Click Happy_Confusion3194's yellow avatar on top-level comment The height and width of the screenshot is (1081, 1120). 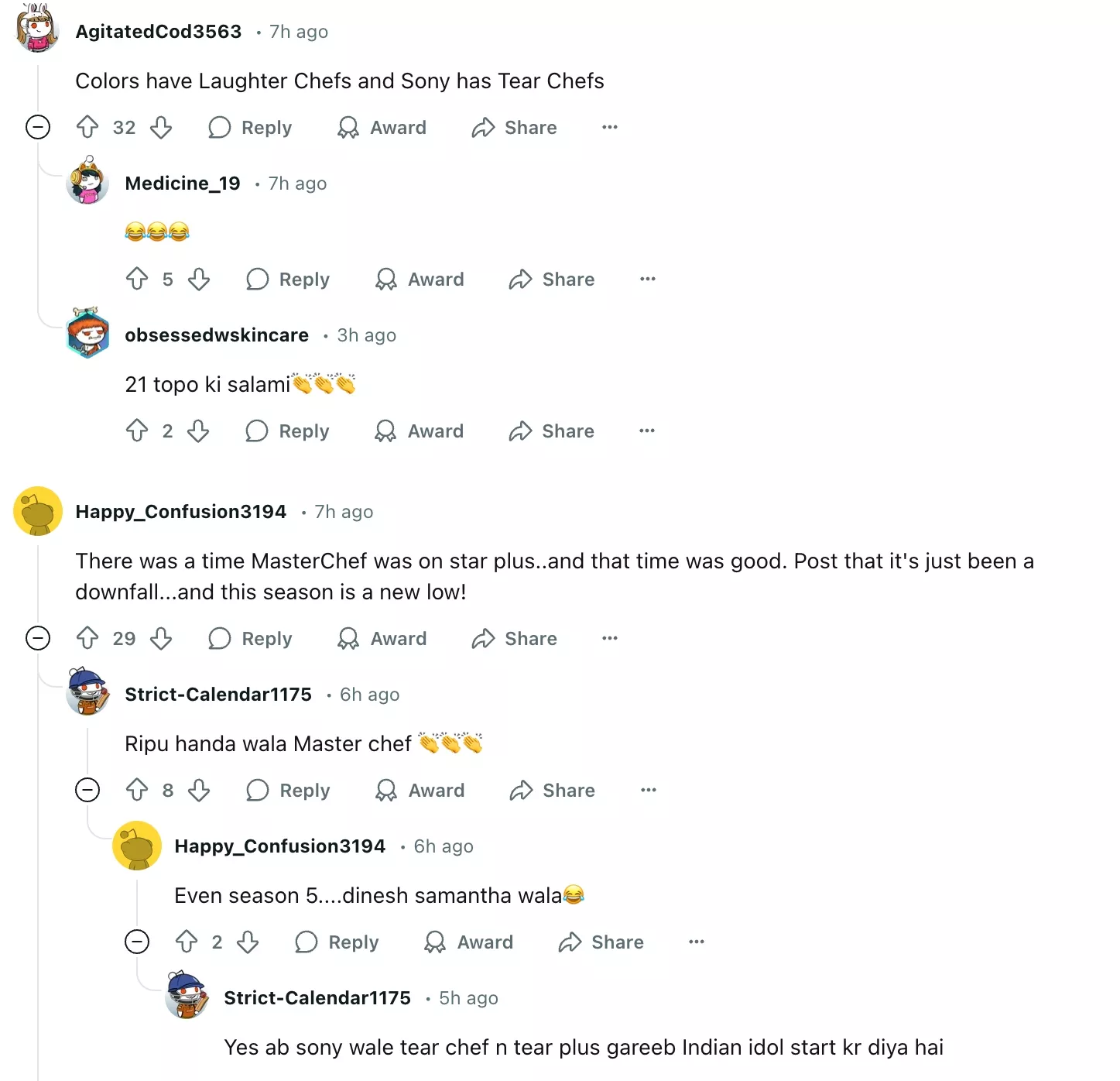38,511
